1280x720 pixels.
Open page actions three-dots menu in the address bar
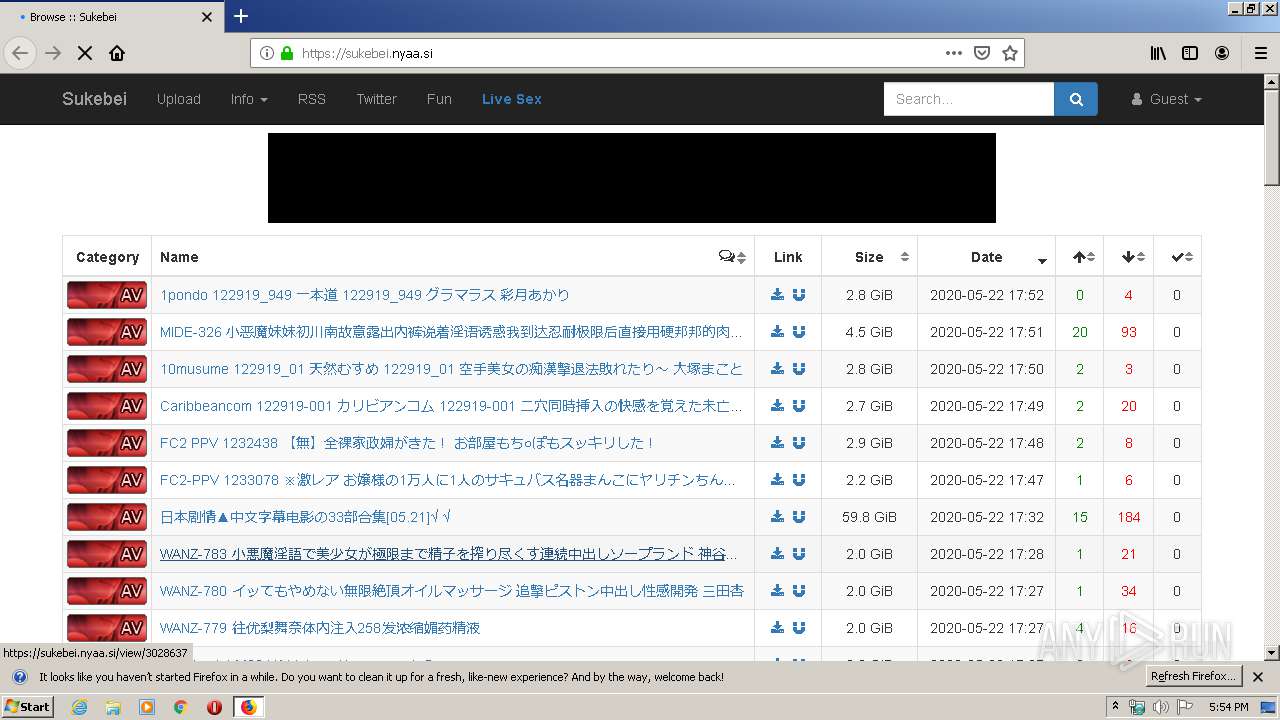954,53
